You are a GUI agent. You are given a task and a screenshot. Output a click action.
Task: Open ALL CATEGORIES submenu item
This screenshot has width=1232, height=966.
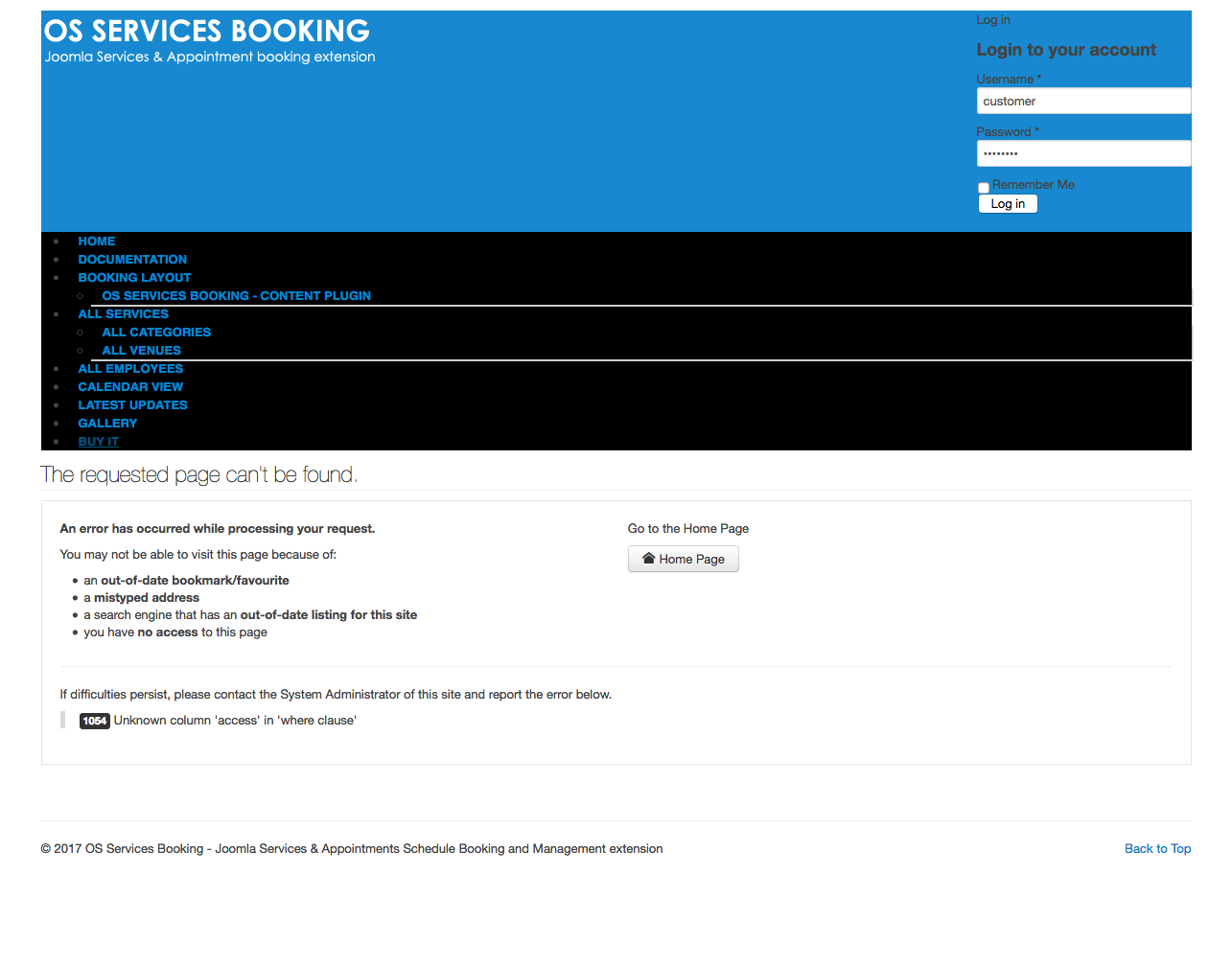point(156,333)
